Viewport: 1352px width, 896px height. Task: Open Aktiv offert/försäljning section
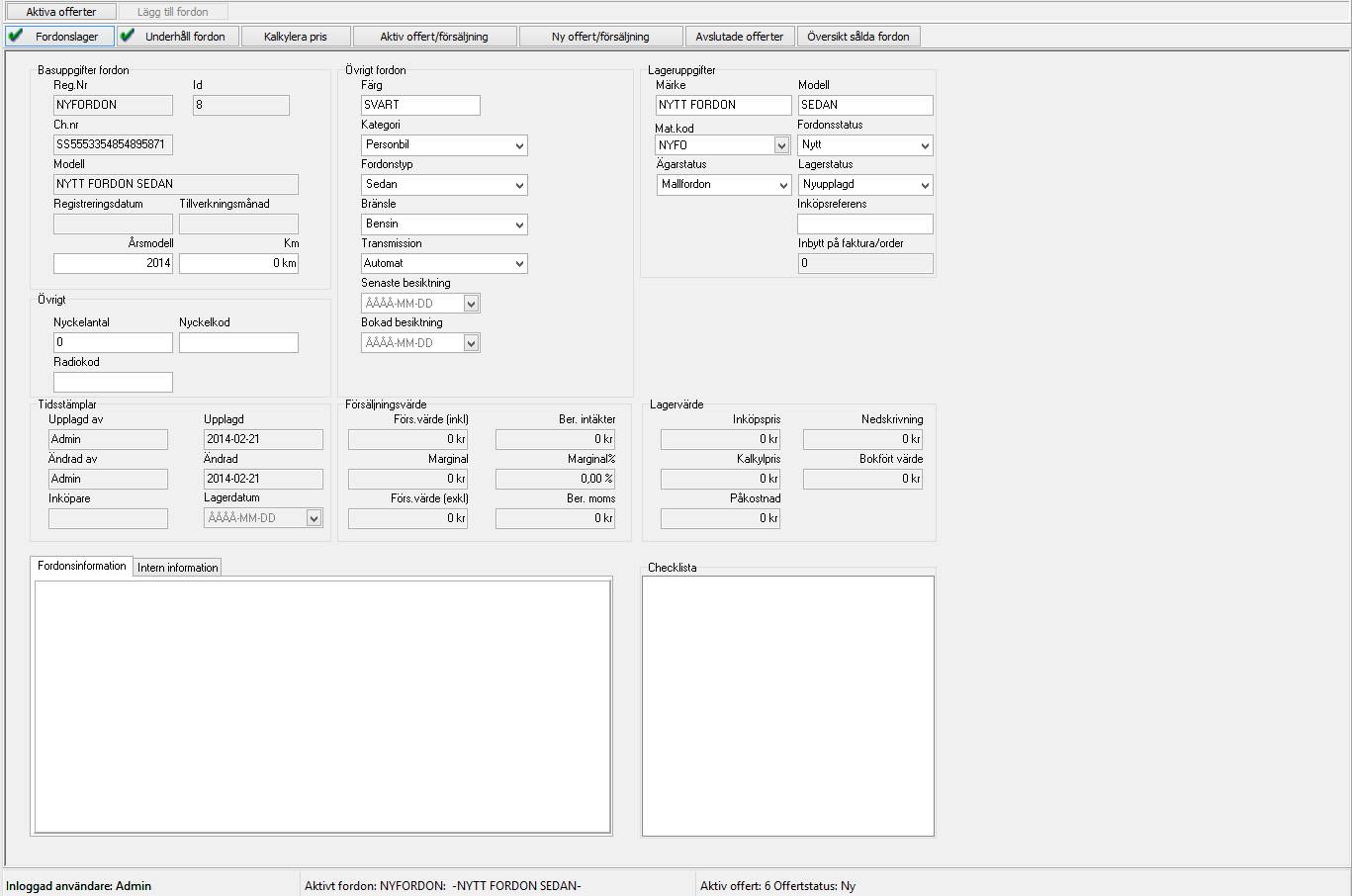[434, 37]
